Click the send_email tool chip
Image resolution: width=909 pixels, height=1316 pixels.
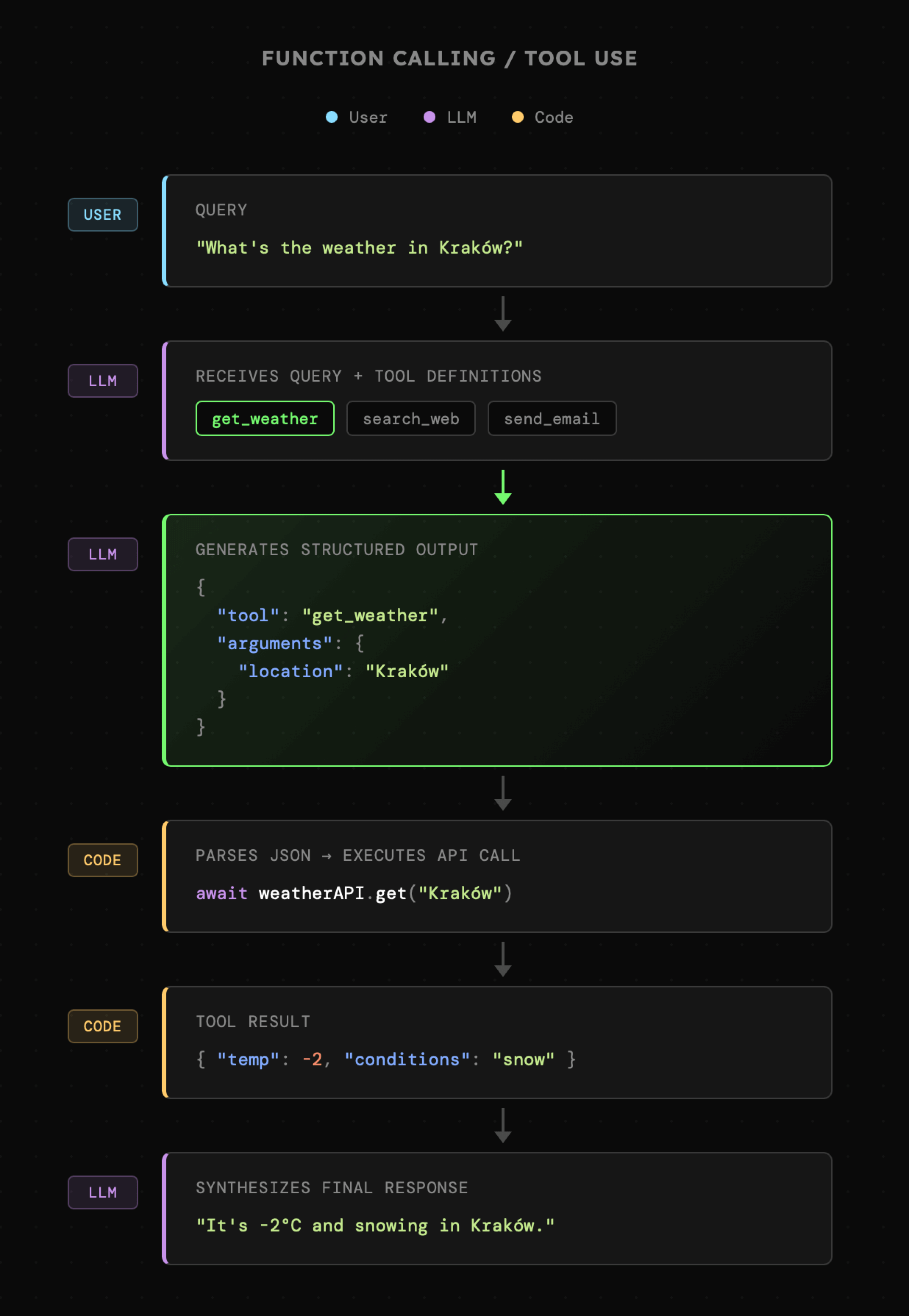click(551, 419)
